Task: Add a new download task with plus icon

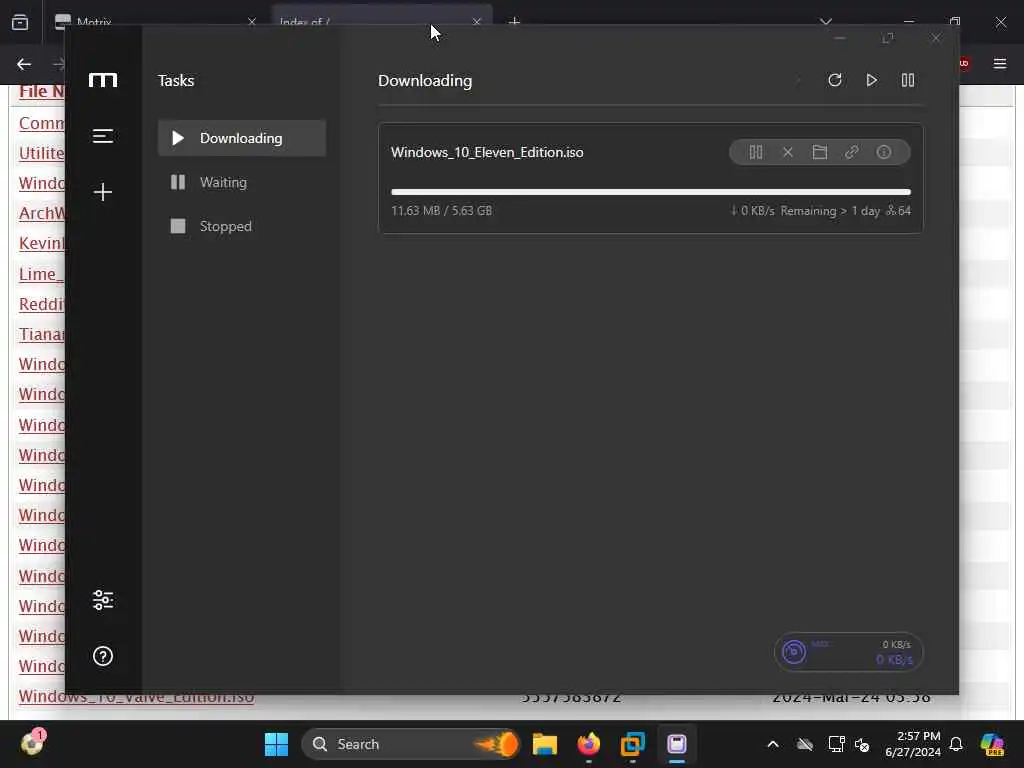Action: [x=103, y=192]
